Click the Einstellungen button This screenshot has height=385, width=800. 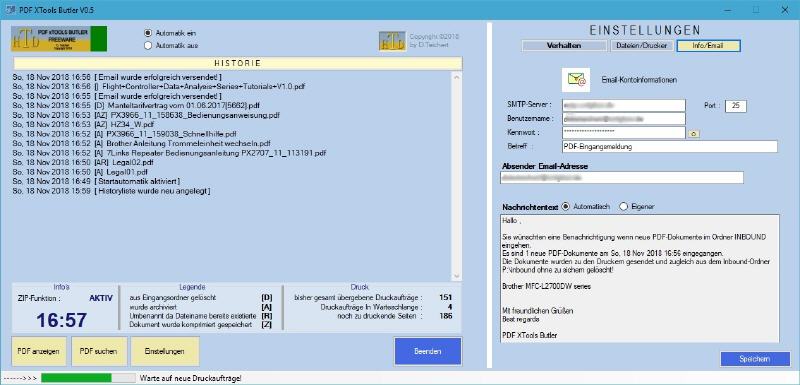click(165, 351)
